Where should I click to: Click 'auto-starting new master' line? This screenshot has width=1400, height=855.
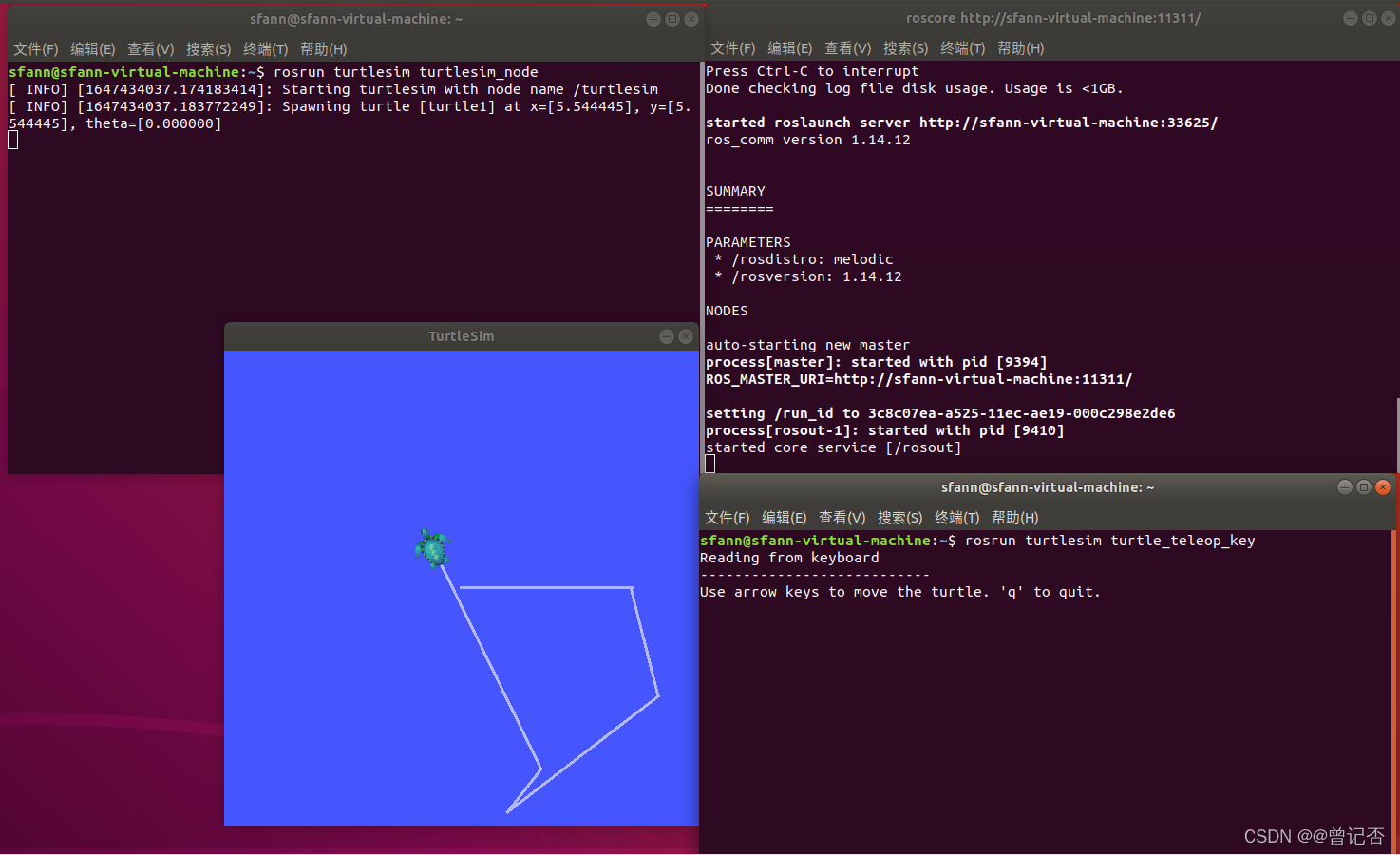tap(807, 345)
